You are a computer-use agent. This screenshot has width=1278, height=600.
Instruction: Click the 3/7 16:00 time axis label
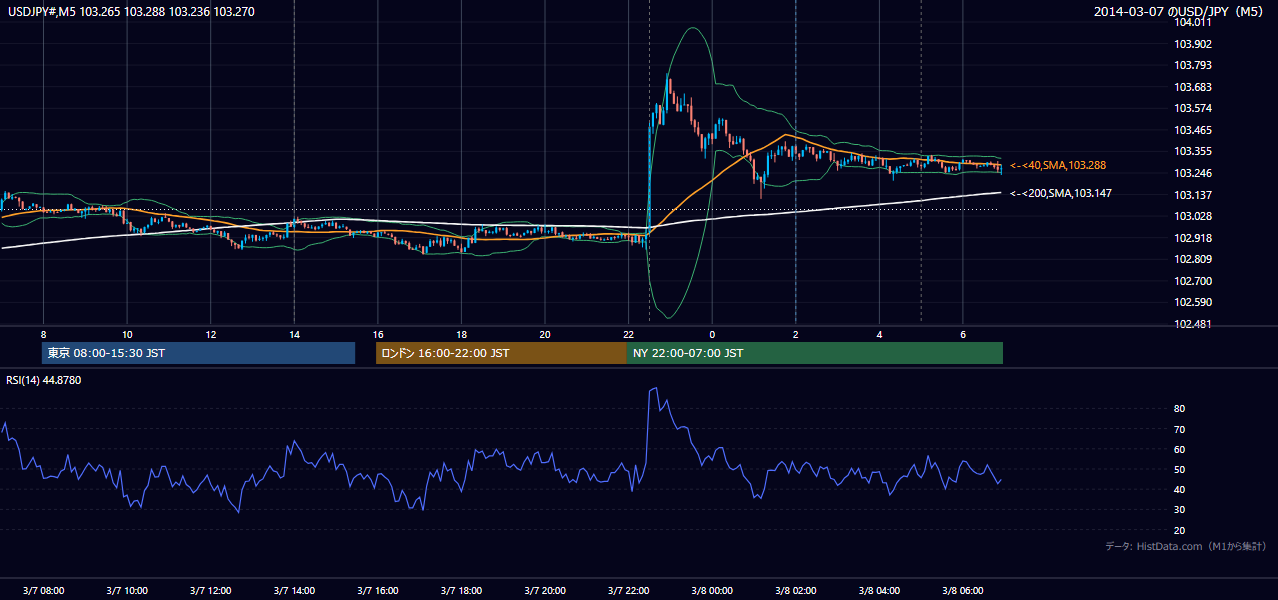(377, 591)
